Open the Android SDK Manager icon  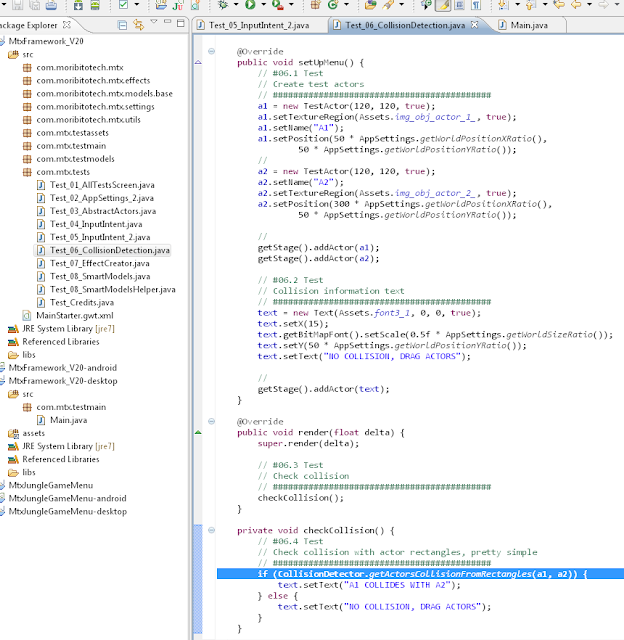point(78,4)
